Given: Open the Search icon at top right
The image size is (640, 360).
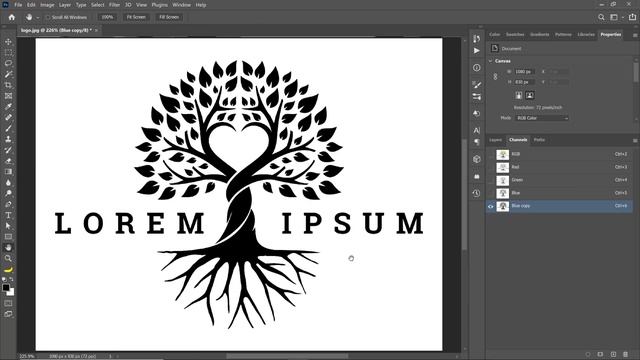Looking at the screenshot, I should 601,17.
